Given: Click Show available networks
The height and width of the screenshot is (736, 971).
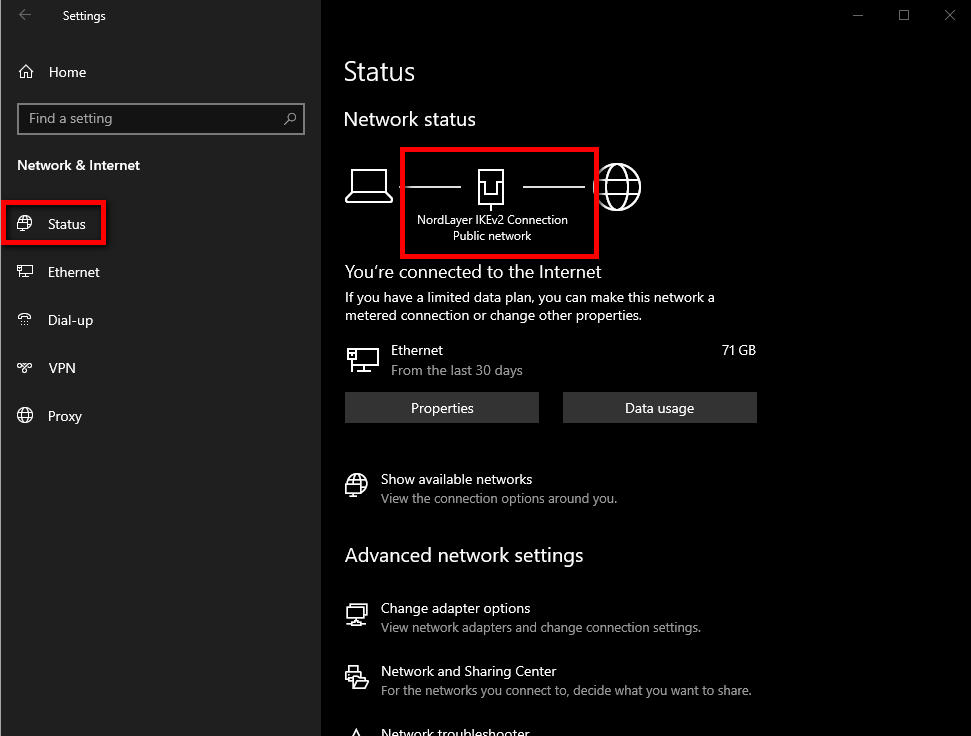Looking at the screenshot, I should click(456, 479).
